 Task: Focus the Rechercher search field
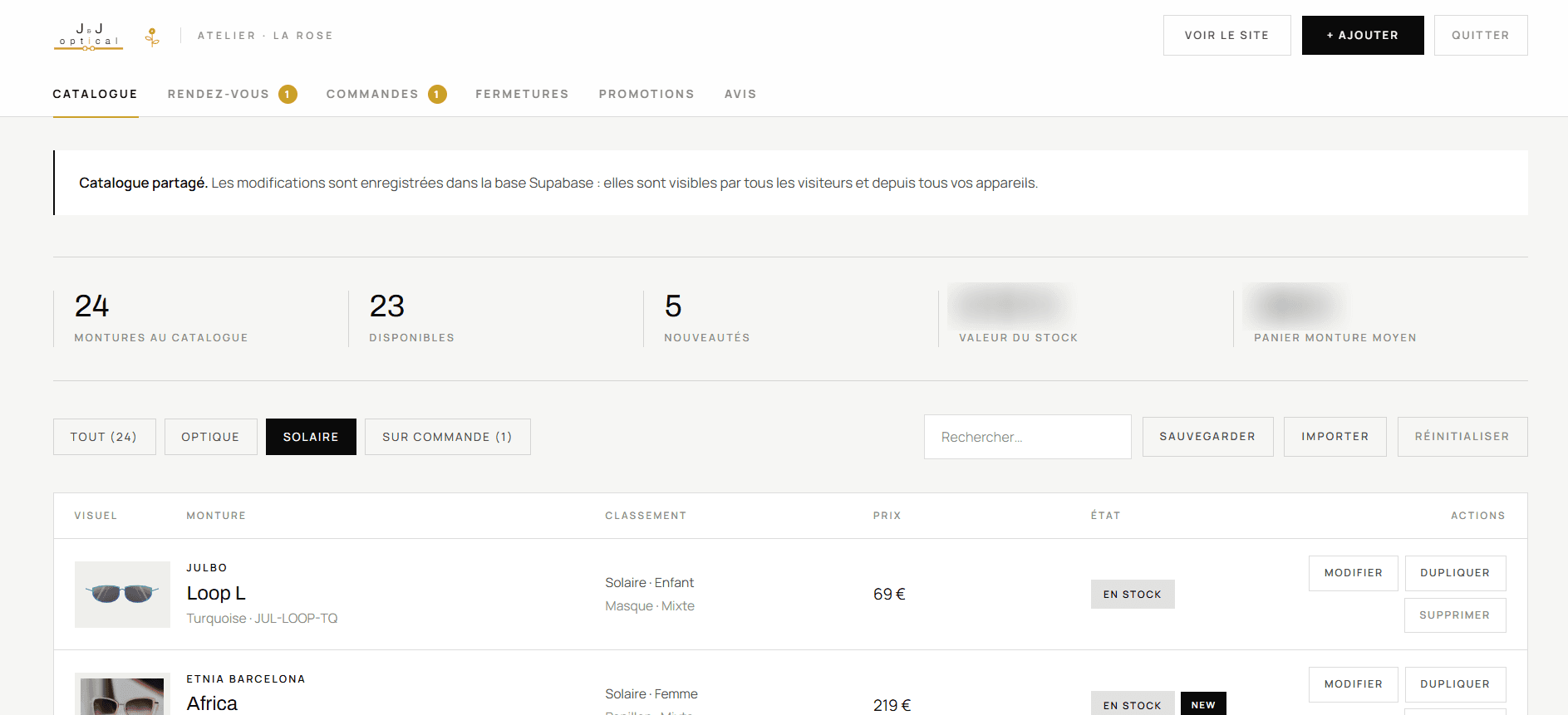tap(1027, 437)
